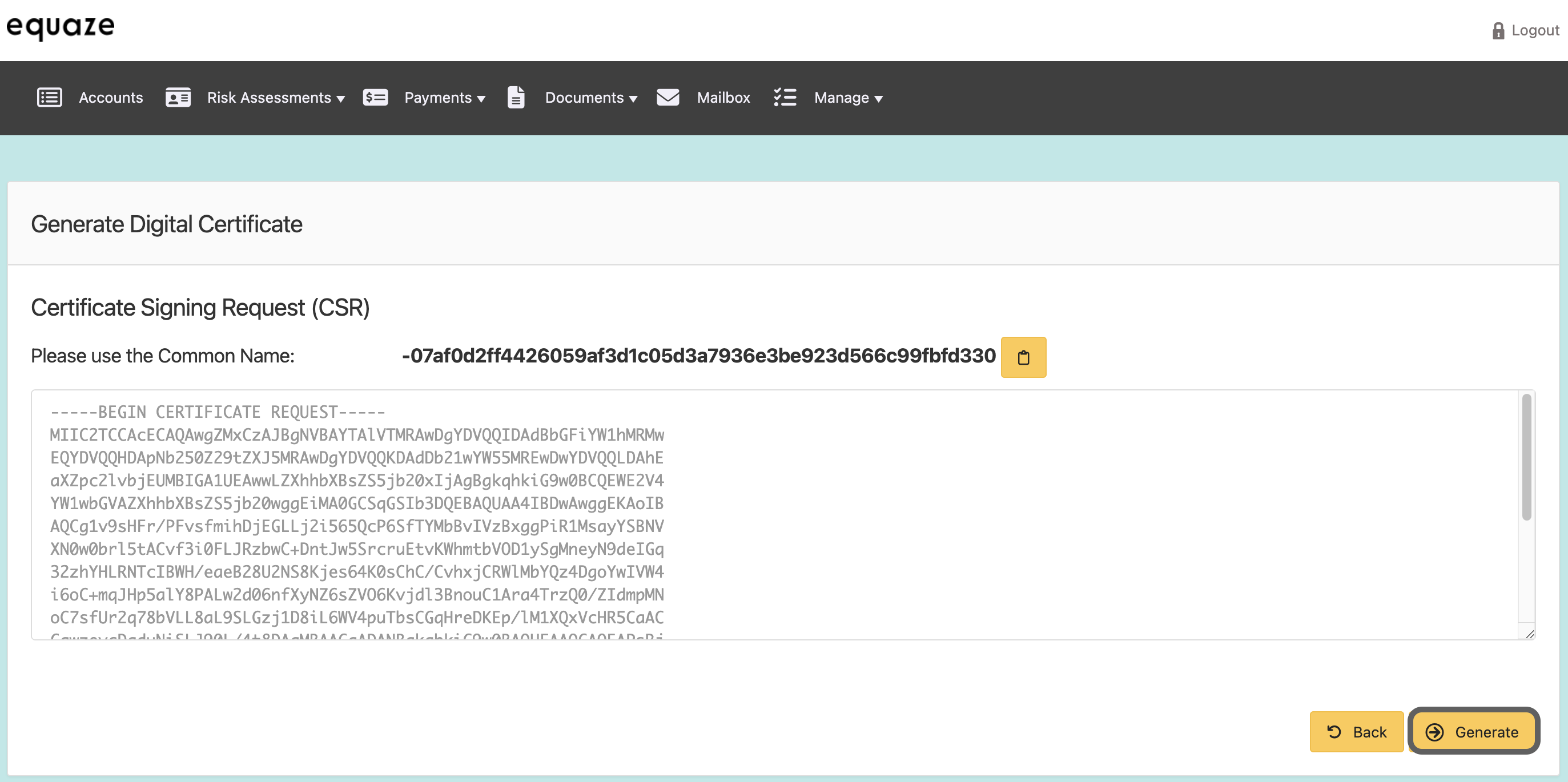
Task: Click the Documents file icon
Action: [x=516, y=98]
